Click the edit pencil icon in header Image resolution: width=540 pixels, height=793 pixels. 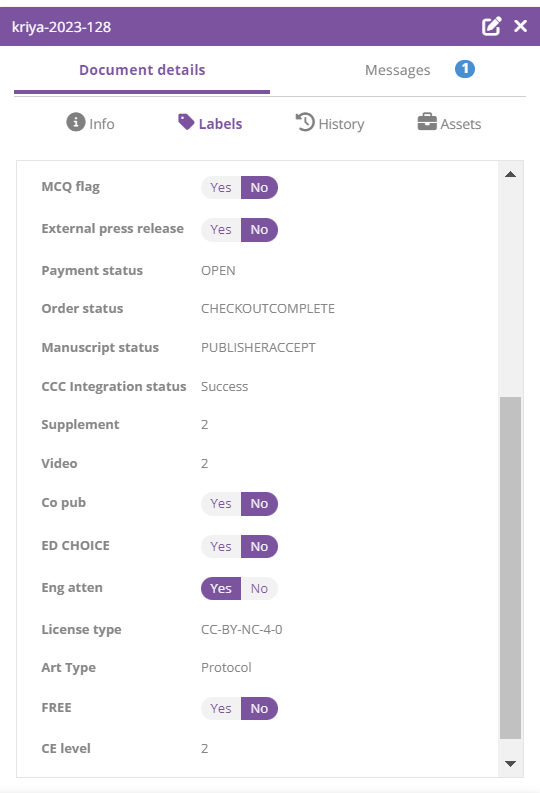click(491, 26)
